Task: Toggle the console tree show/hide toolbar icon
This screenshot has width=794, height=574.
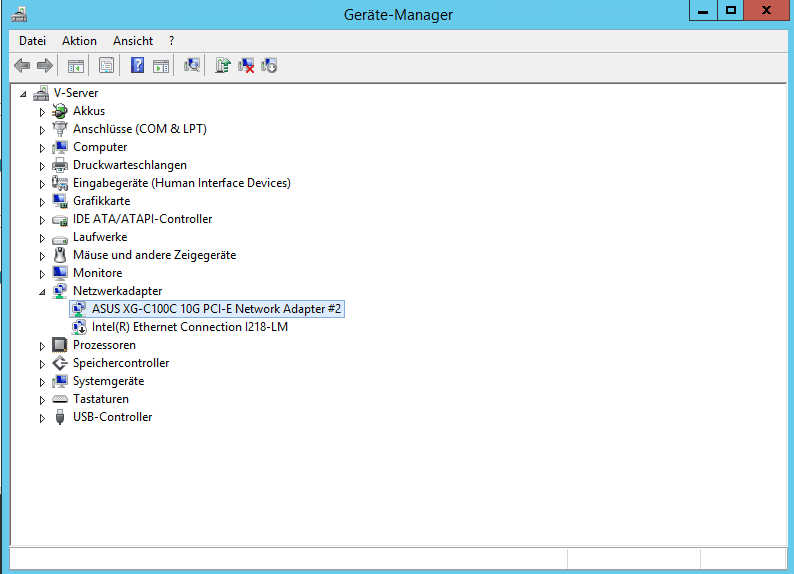Action: click(x=76, y=65)
